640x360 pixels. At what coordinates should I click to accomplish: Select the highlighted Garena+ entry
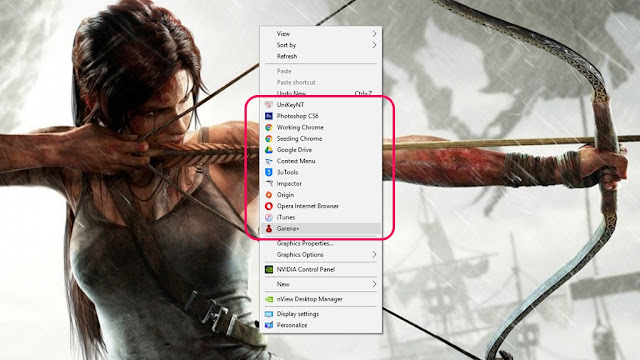point(321,229)
